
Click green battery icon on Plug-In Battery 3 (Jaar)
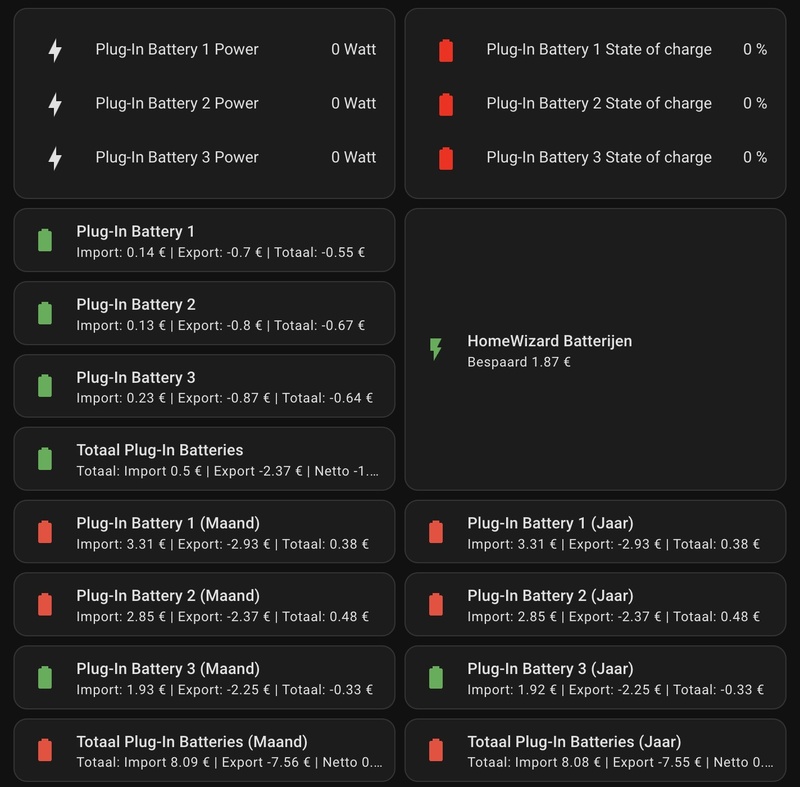[x=436, y=678]
